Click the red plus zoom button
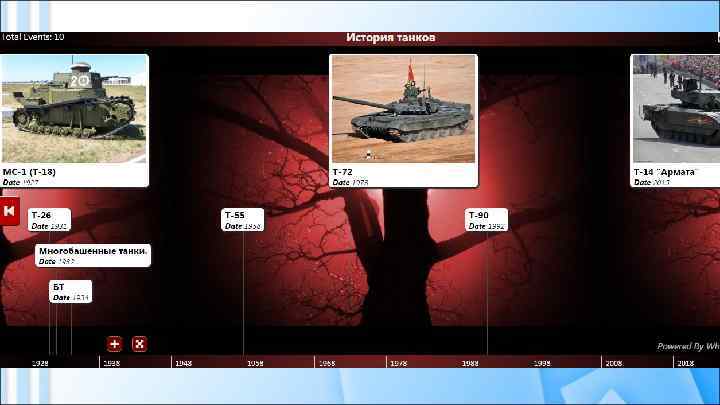This screenshot has width=720, height=405. coord(114,343)
